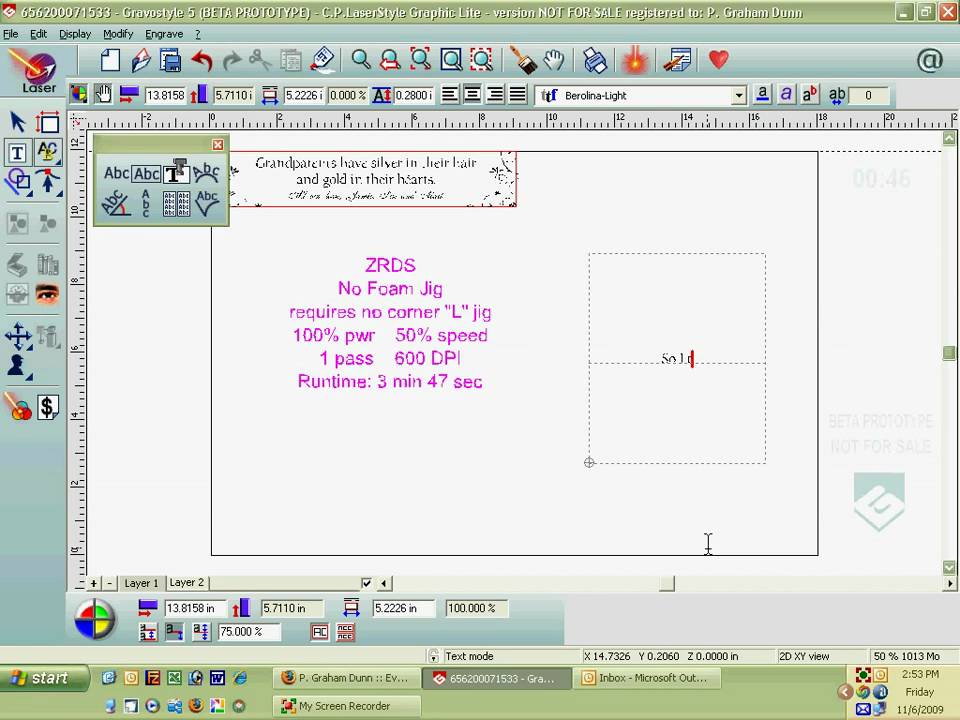The height and width of the screenshot is (720, 960).
Task: Click the Redo arrow icon
Action: coord(231,61)
